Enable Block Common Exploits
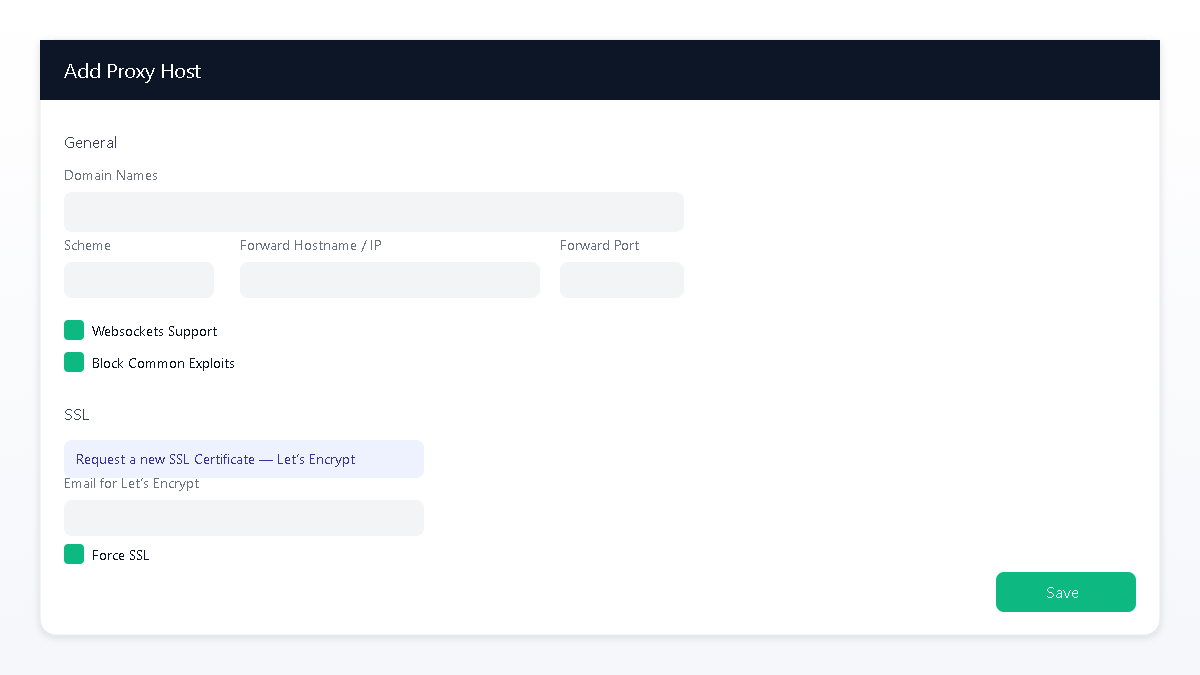This screenshot has height=675, width=1200. tap(74, 362)
